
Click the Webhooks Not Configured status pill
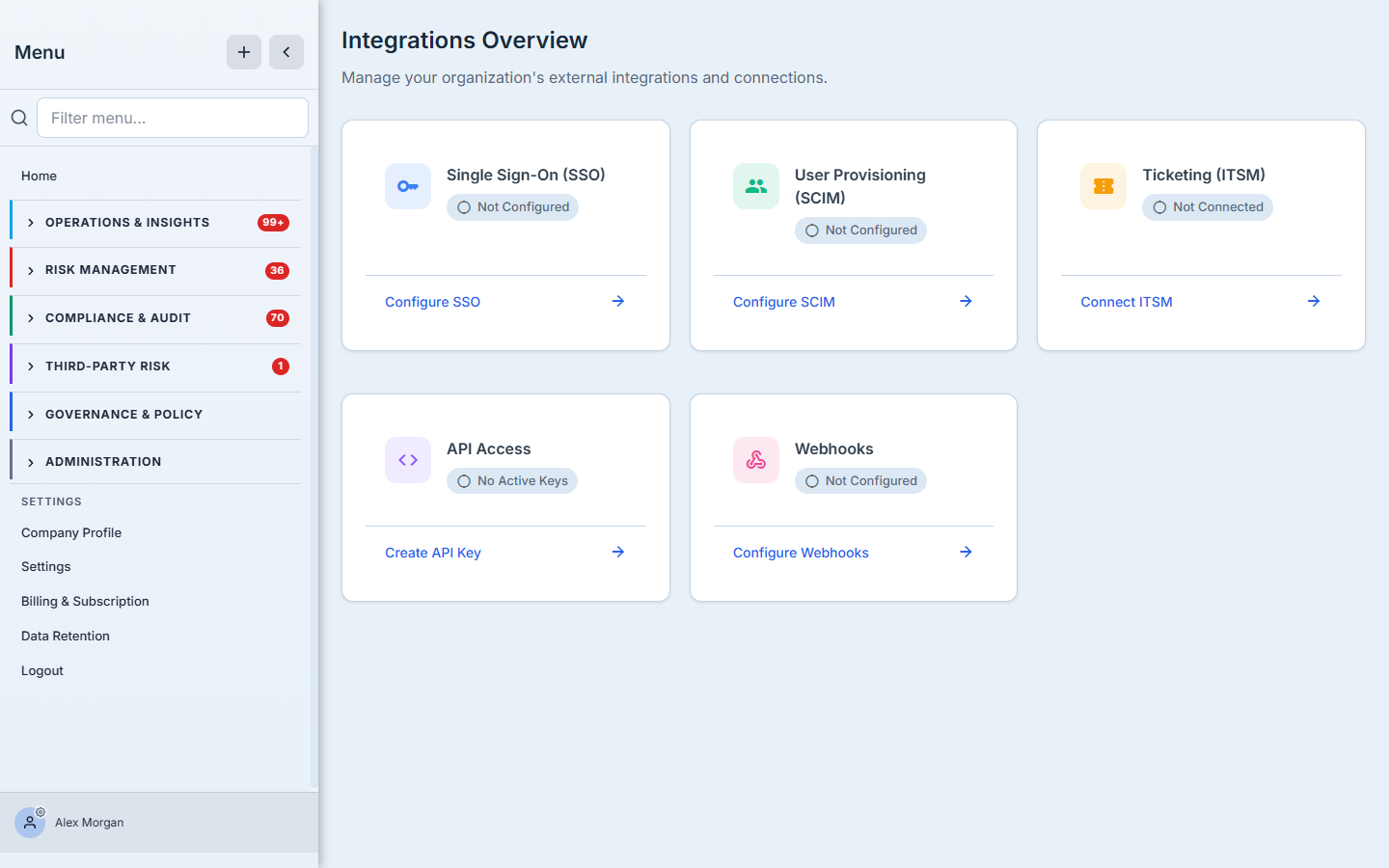click(860, 481)
